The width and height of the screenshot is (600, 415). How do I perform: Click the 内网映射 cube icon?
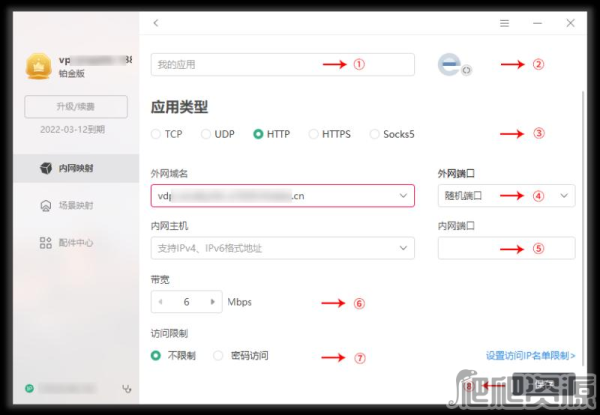pyautogui.click(x=44, y=168)
